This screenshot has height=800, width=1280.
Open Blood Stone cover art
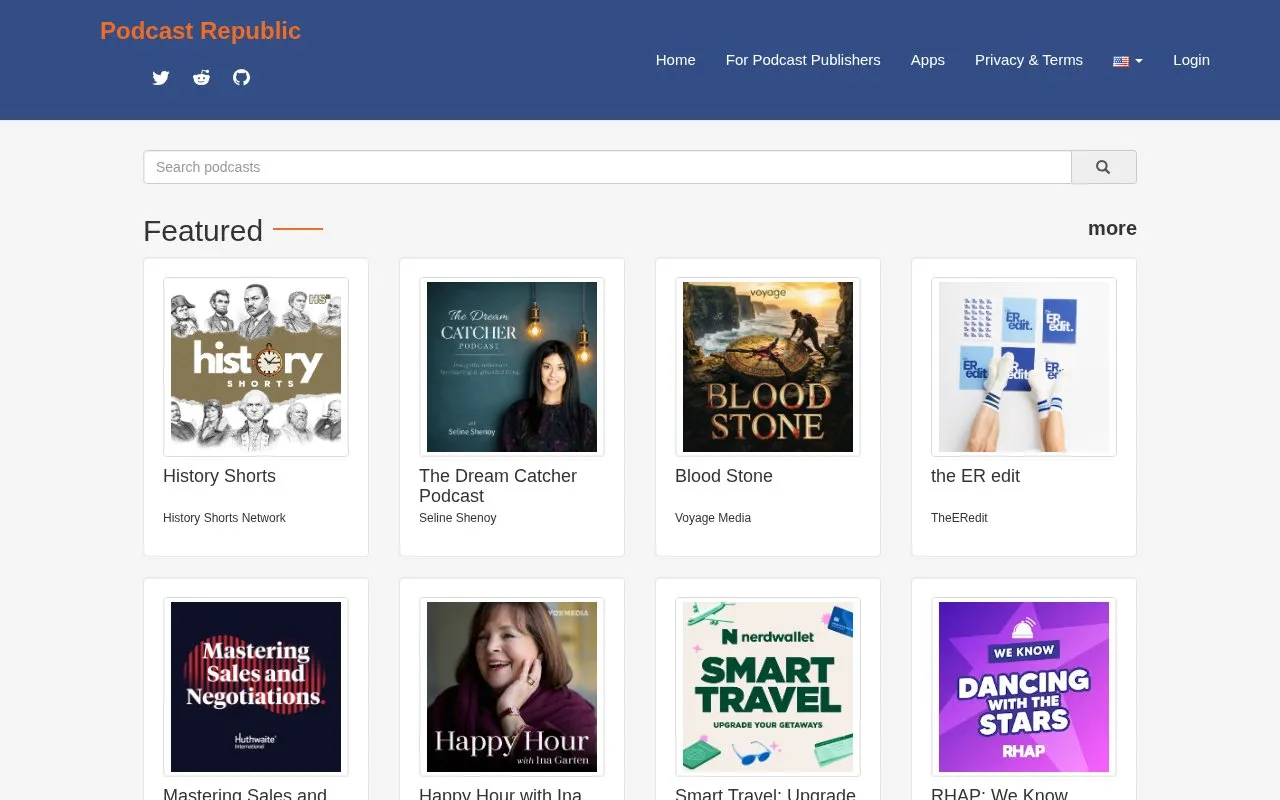768,367
